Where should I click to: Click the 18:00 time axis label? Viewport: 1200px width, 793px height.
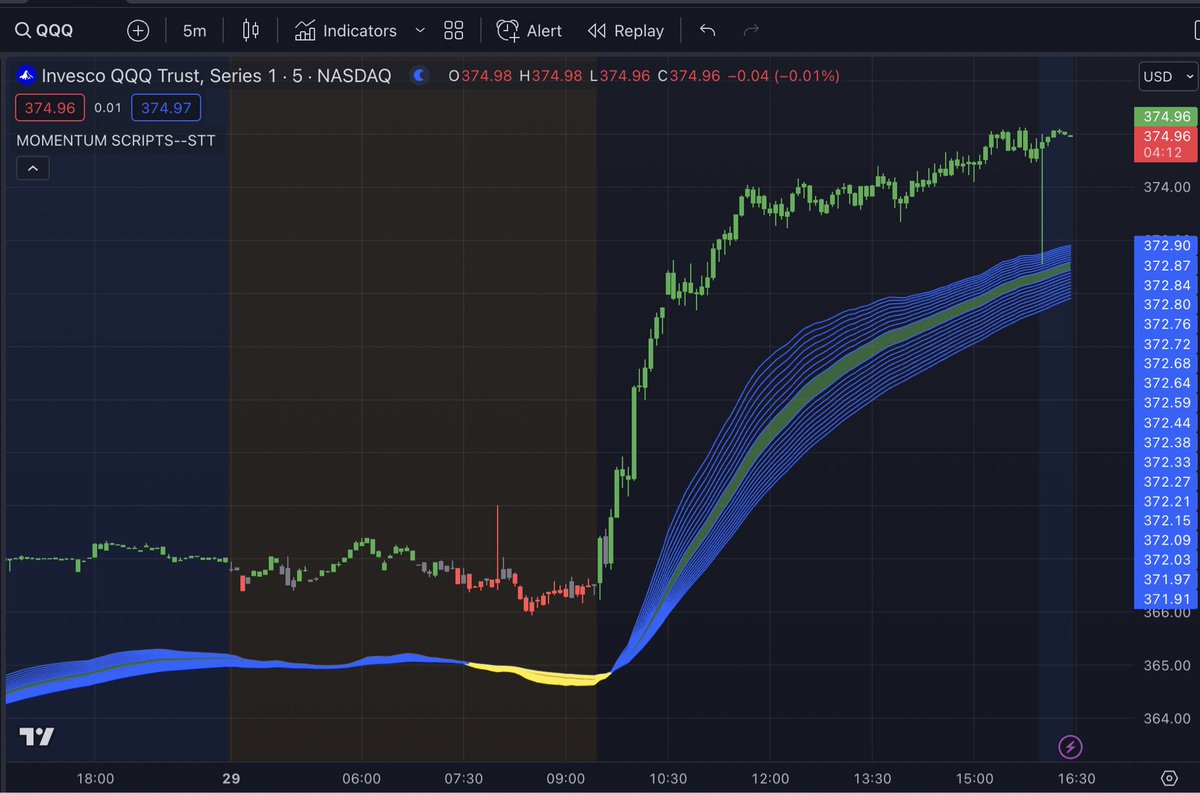pos(95,778)
